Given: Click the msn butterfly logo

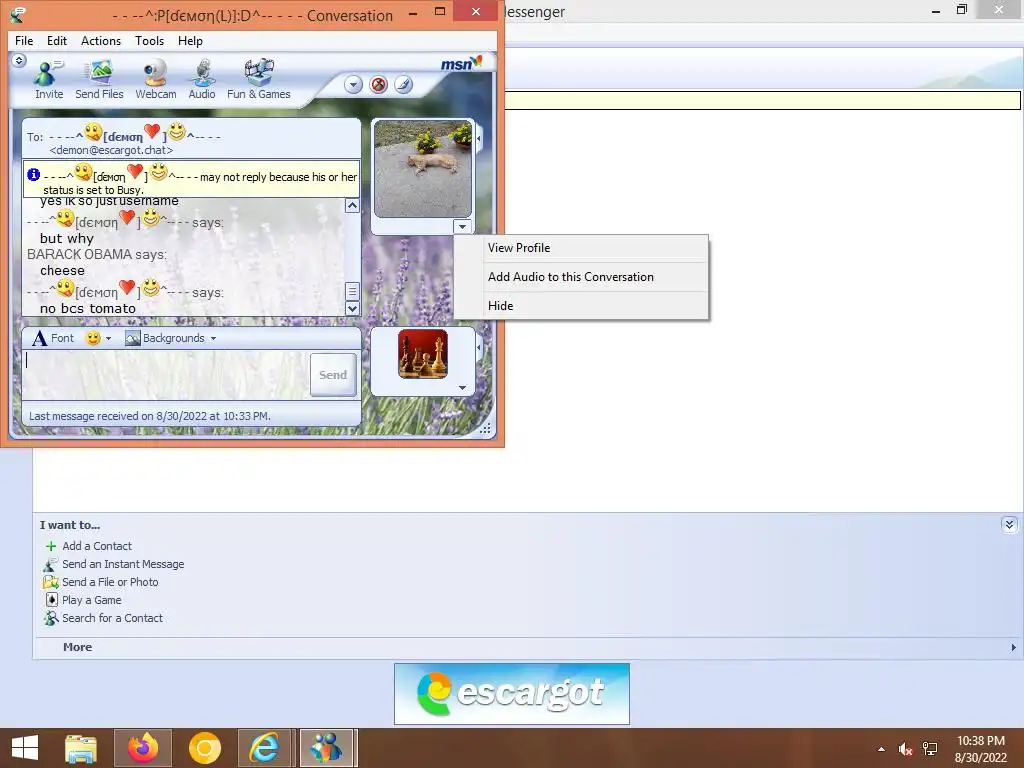Looking at the screenshot, I should (461, 63).
